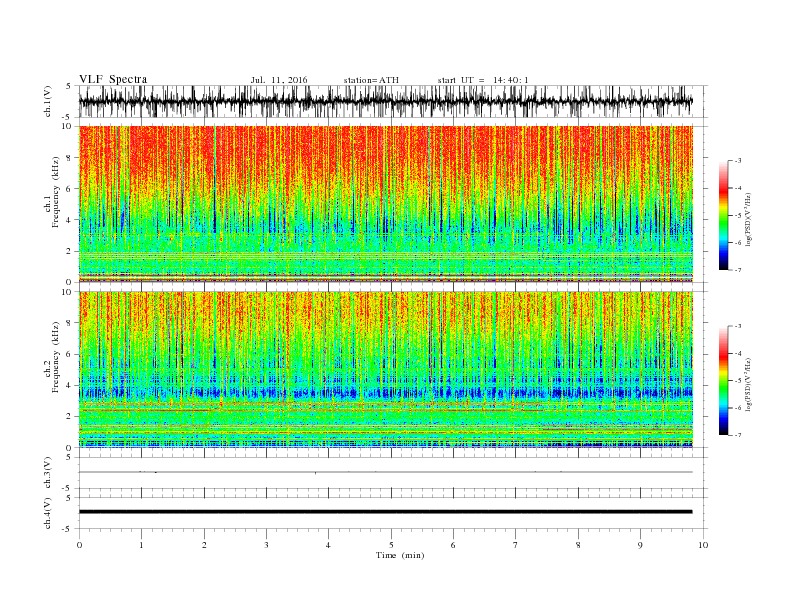Click time axis tick label '1'

141,545
